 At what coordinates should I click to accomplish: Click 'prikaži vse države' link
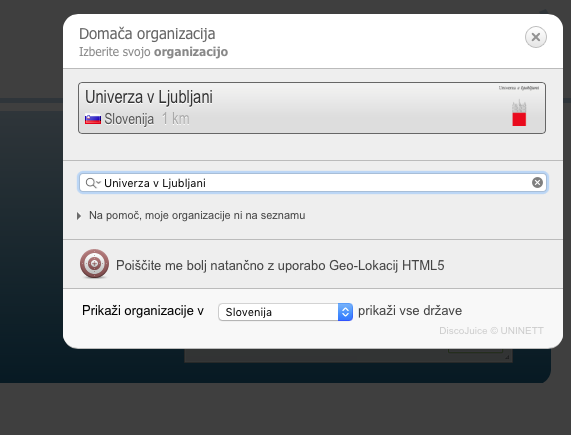point(410,311)
